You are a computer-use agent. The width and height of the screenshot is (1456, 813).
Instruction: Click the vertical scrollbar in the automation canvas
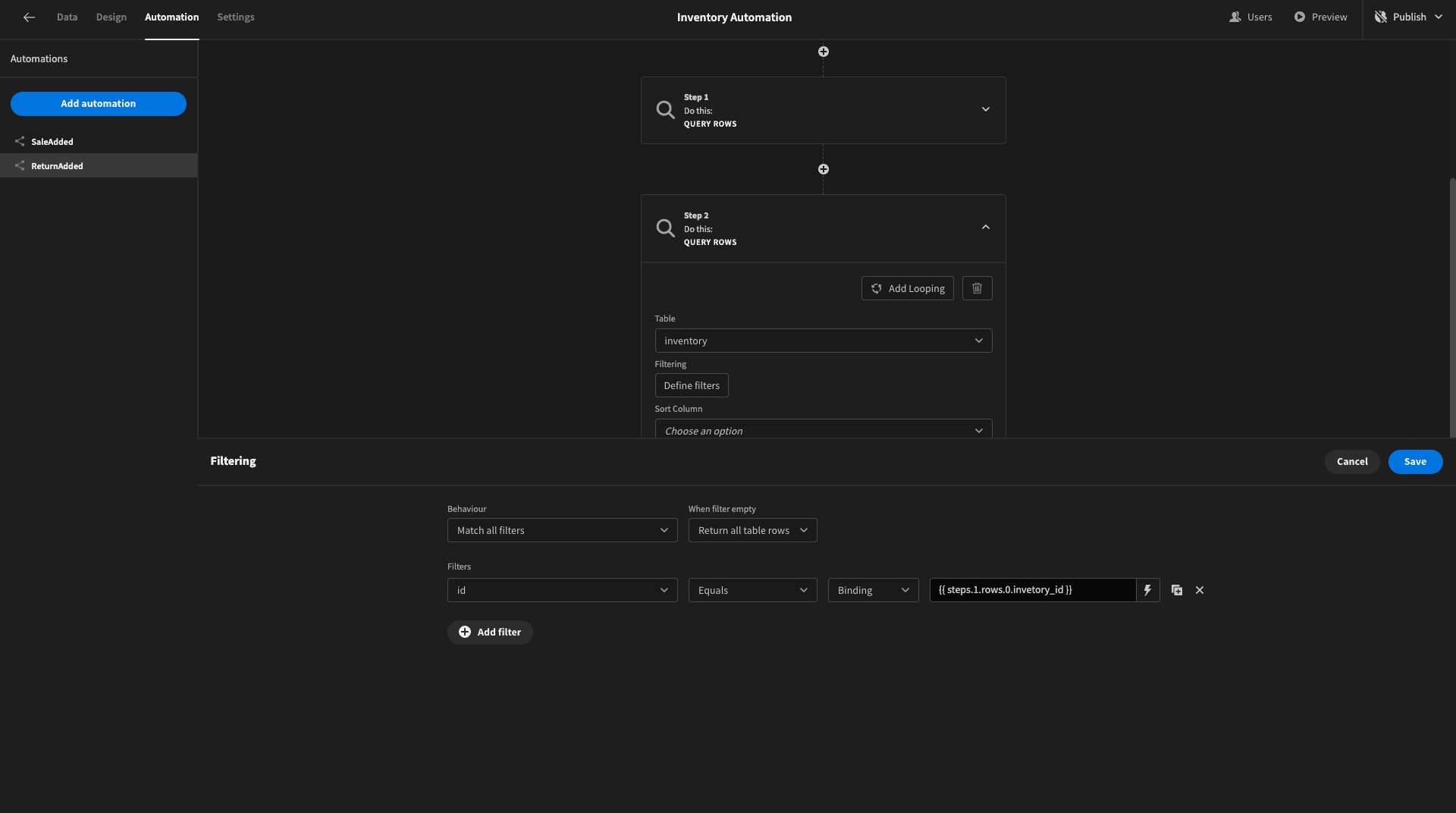click(1451, 307)
